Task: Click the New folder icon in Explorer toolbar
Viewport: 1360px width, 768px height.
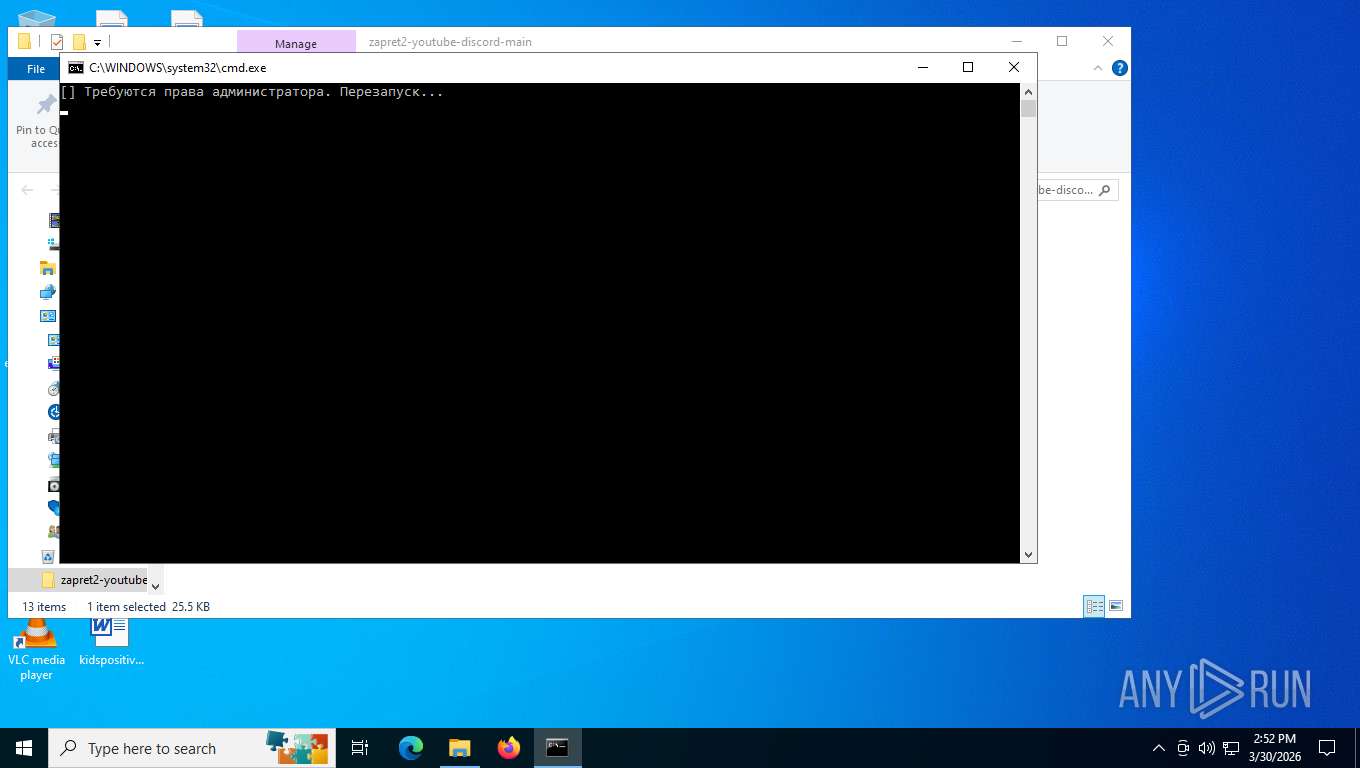Action: pyautogui.click(x=79, y=42)
